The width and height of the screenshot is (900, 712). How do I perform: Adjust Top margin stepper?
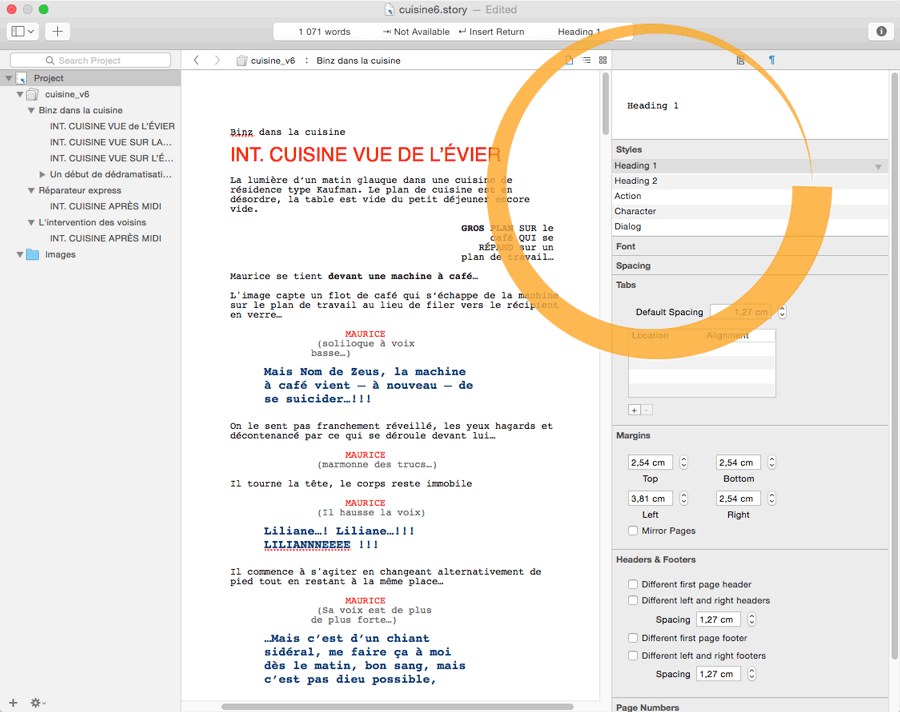[684, 462]
